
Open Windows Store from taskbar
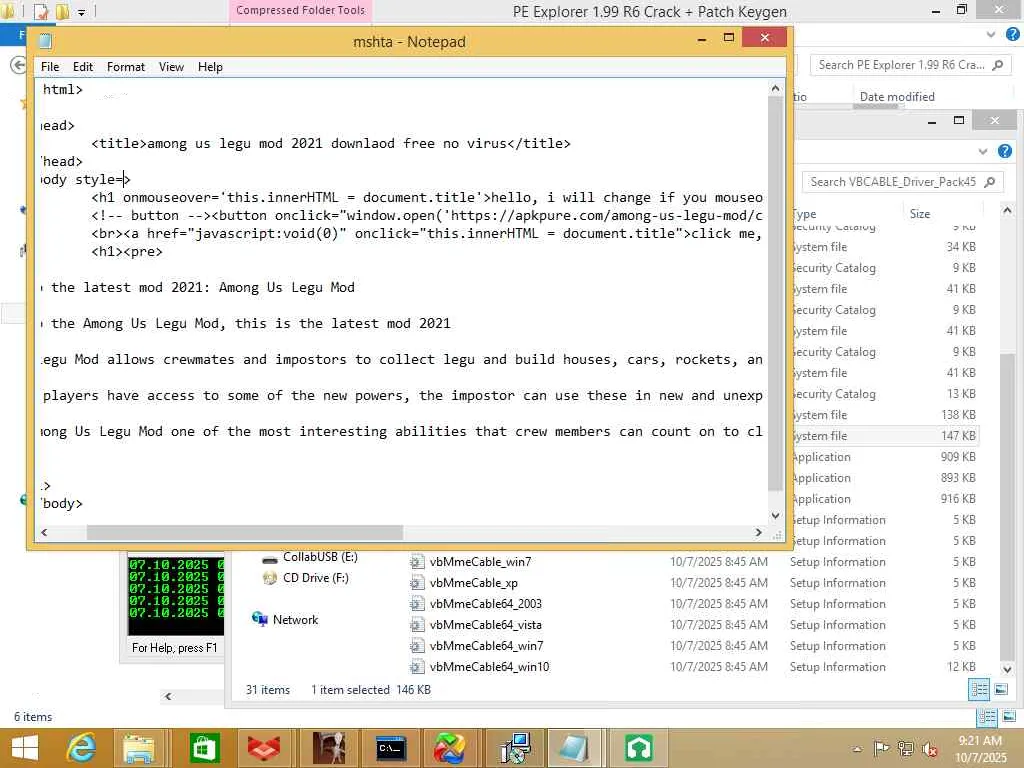[x=204, y=748]
